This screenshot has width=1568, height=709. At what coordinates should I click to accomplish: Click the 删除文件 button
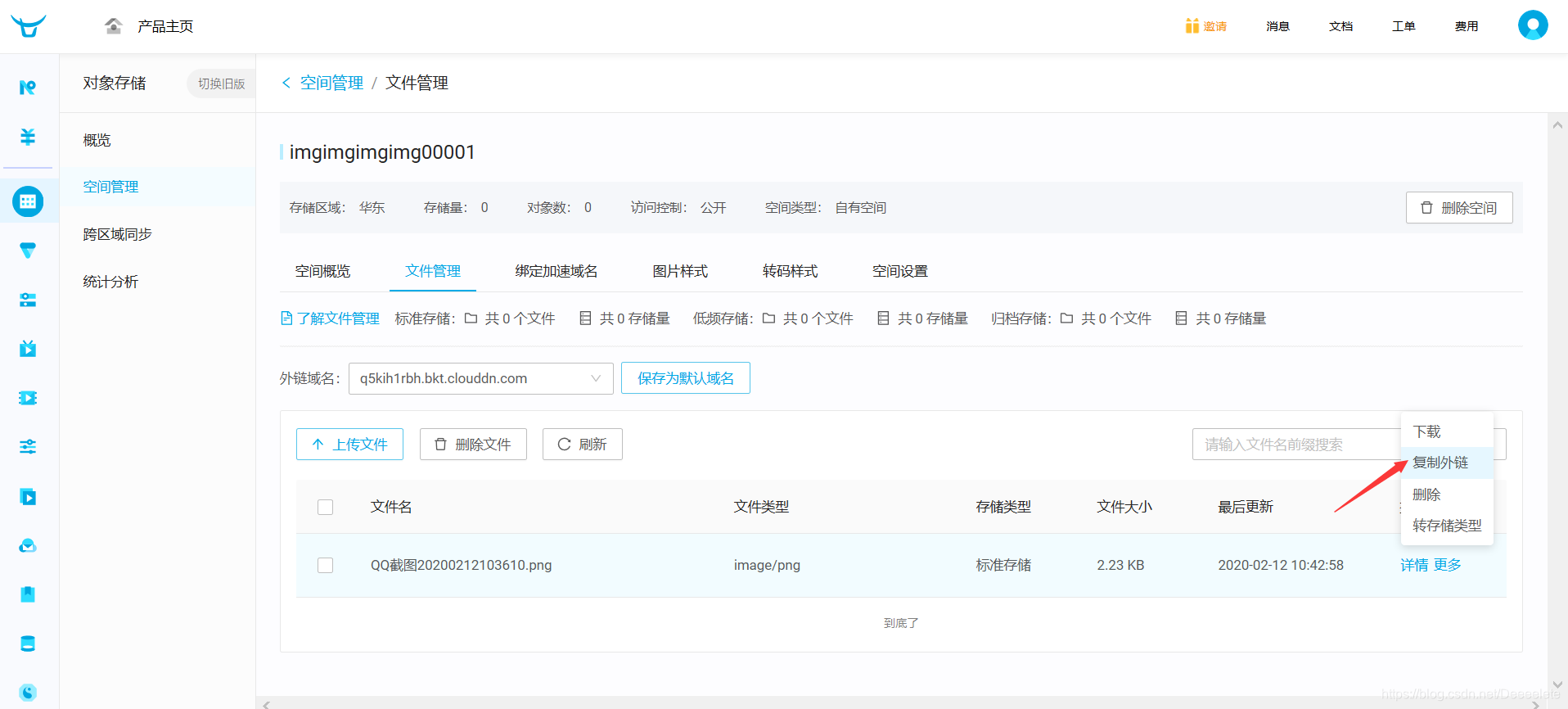coord(473,444)
